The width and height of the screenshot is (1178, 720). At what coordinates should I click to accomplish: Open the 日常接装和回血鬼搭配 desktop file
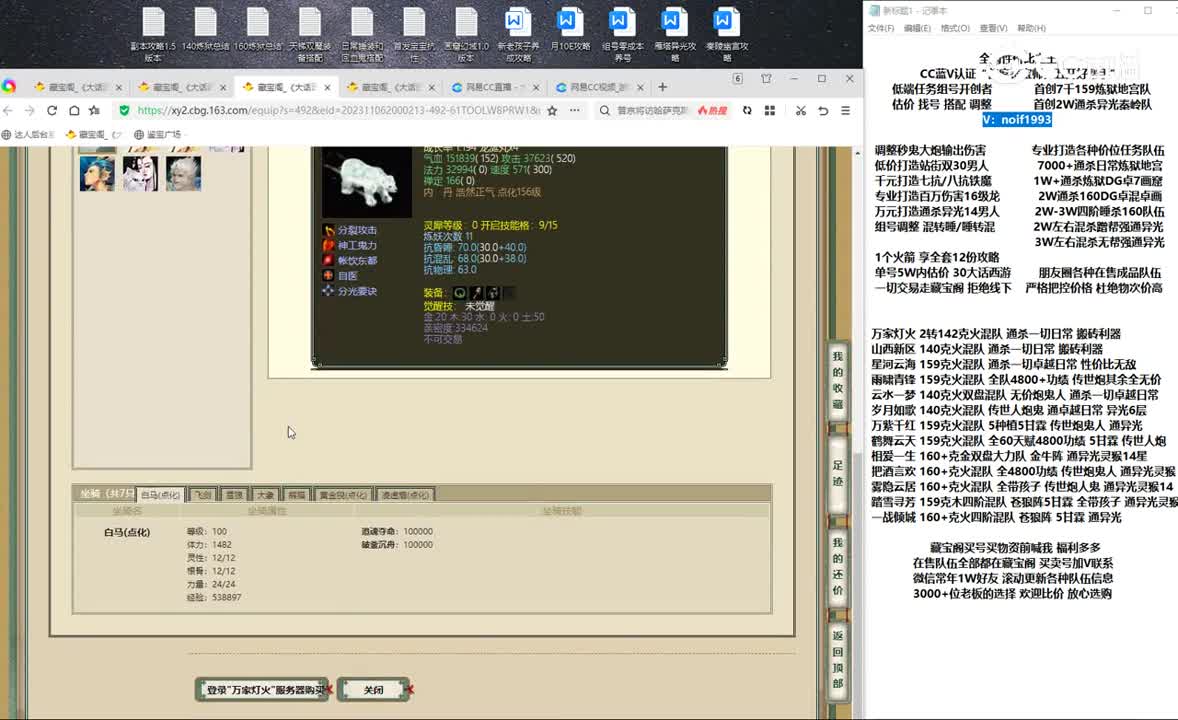(362, 34)
